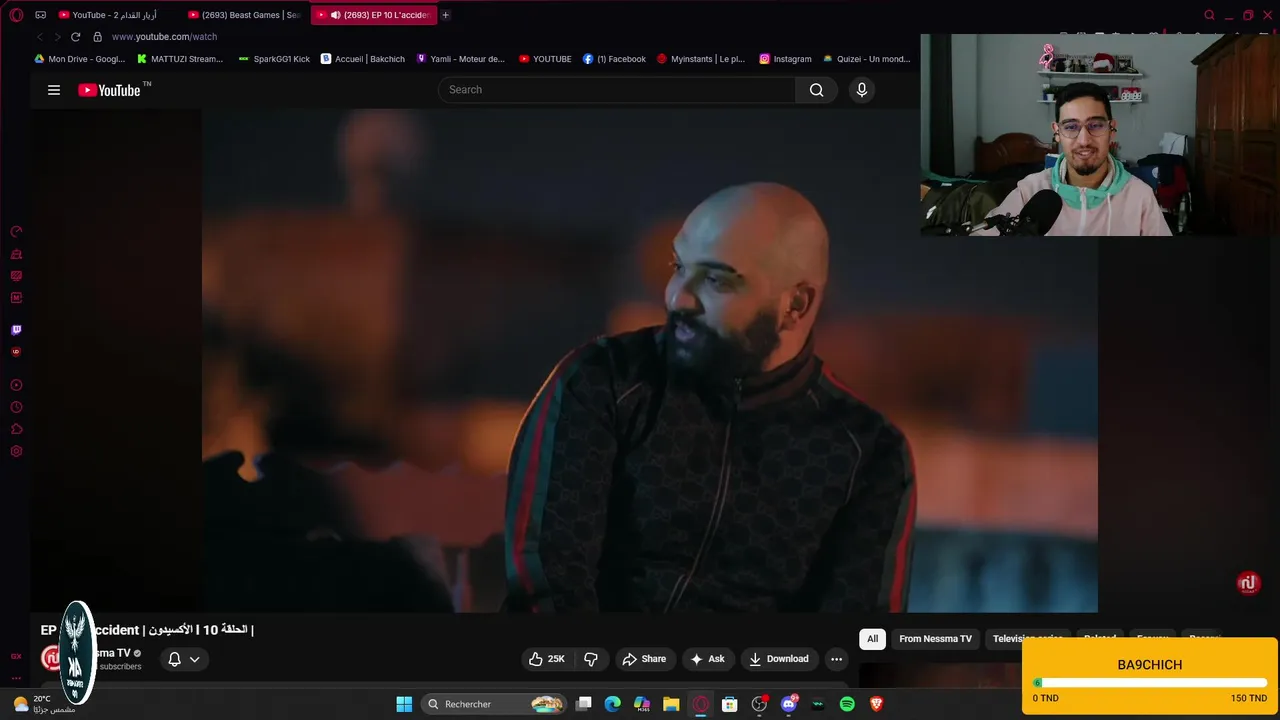
Task: Go back to previous page
Action: (40, 37)
